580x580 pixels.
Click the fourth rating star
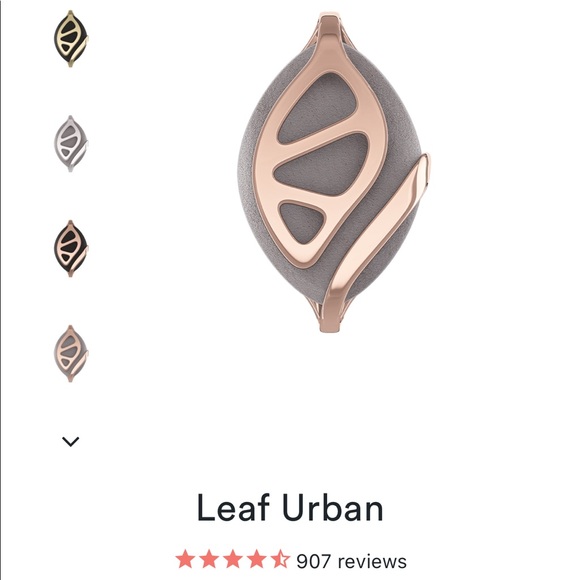point(256,559)
